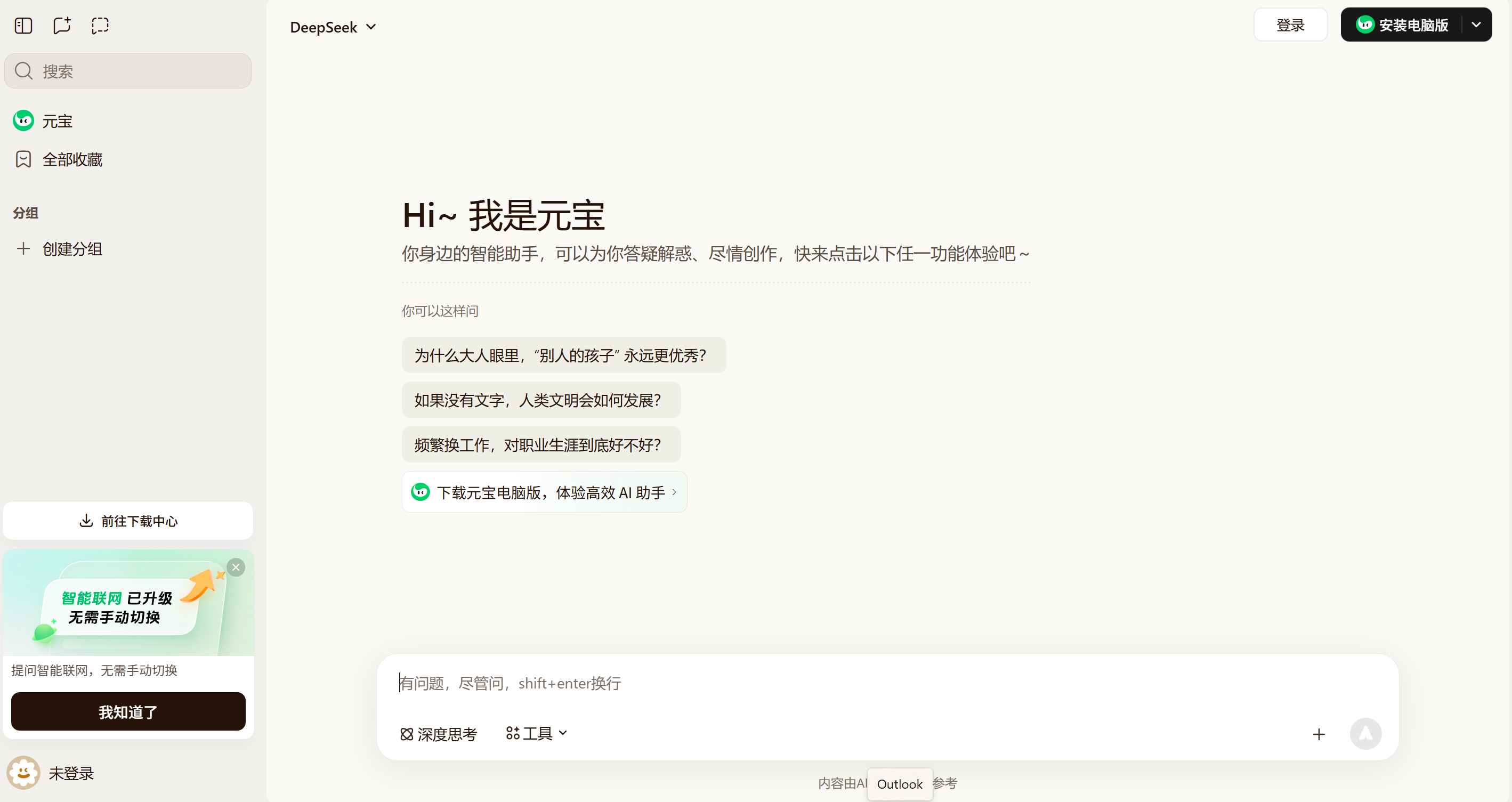This screenshot has width=1512, height=802.
Task: Click the 智能联网 已升级 promo banner image
Action: click(128, 603)
